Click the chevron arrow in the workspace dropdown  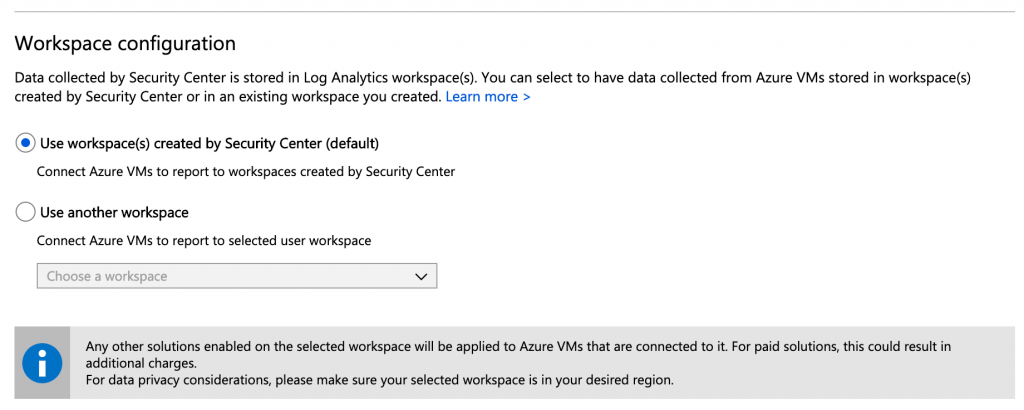(x=421, y=277)
